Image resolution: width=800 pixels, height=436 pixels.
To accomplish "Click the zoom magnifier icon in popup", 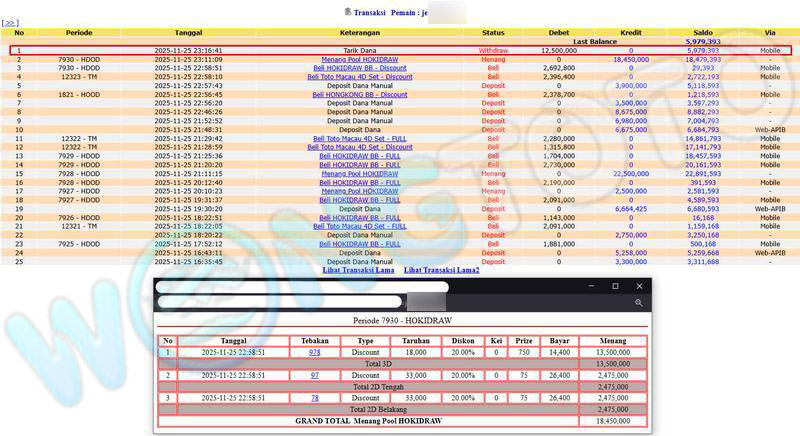I will point(638,302).
